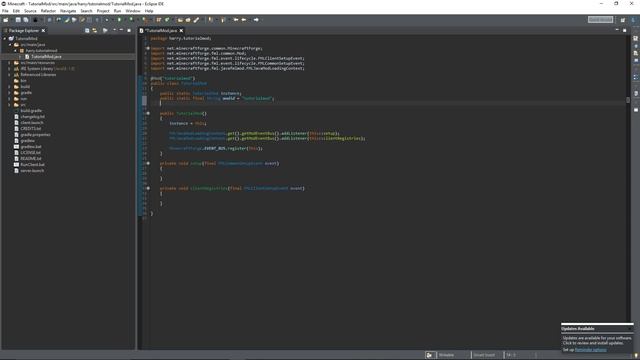The height and width of the screenshot is (360, 640).
Task: Expand the run folder
Action: coord(10,99)
